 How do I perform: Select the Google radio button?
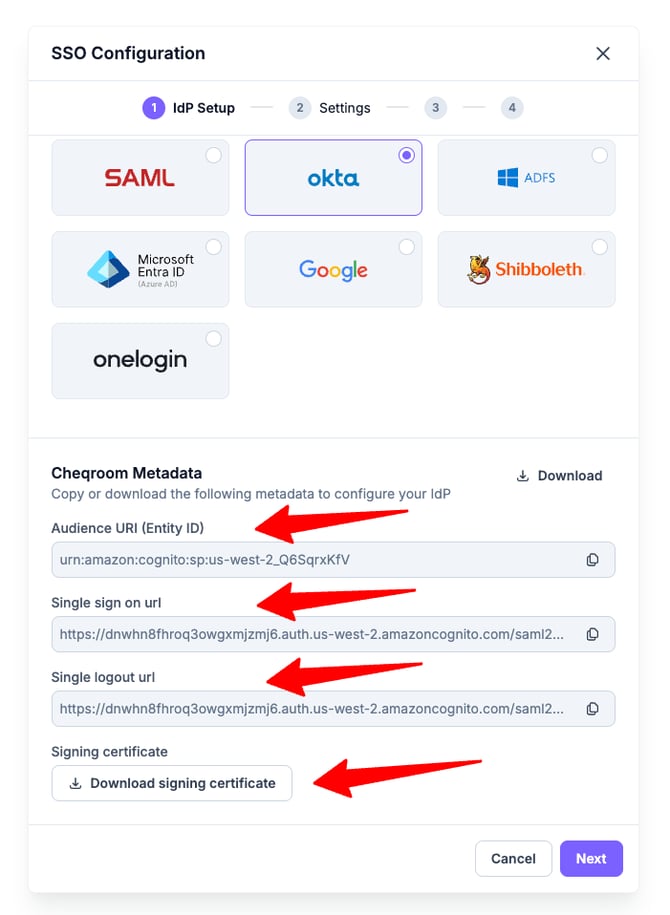(x=406, y=247)
